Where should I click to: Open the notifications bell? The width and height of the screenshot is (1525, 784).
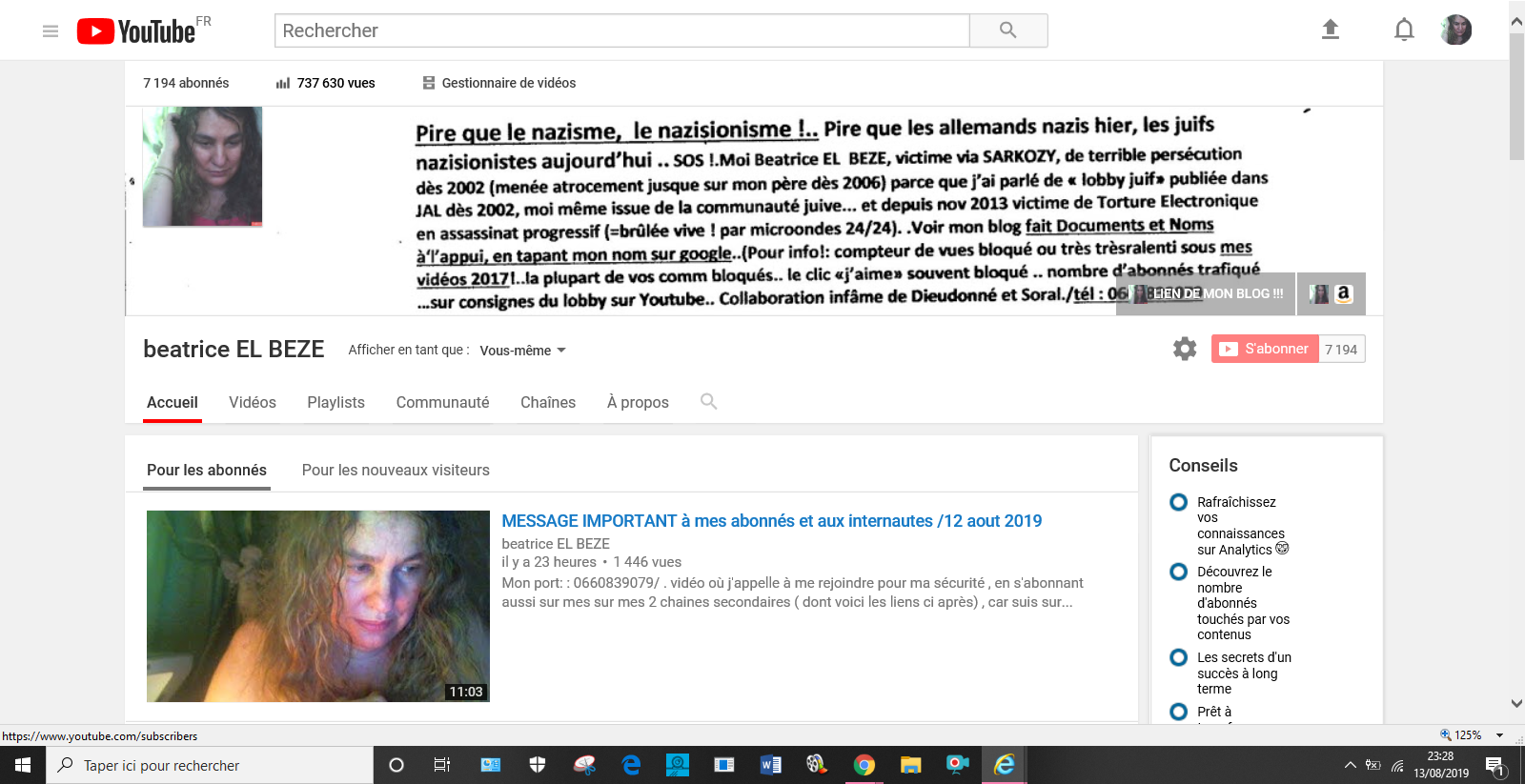tap(1404, 30)
